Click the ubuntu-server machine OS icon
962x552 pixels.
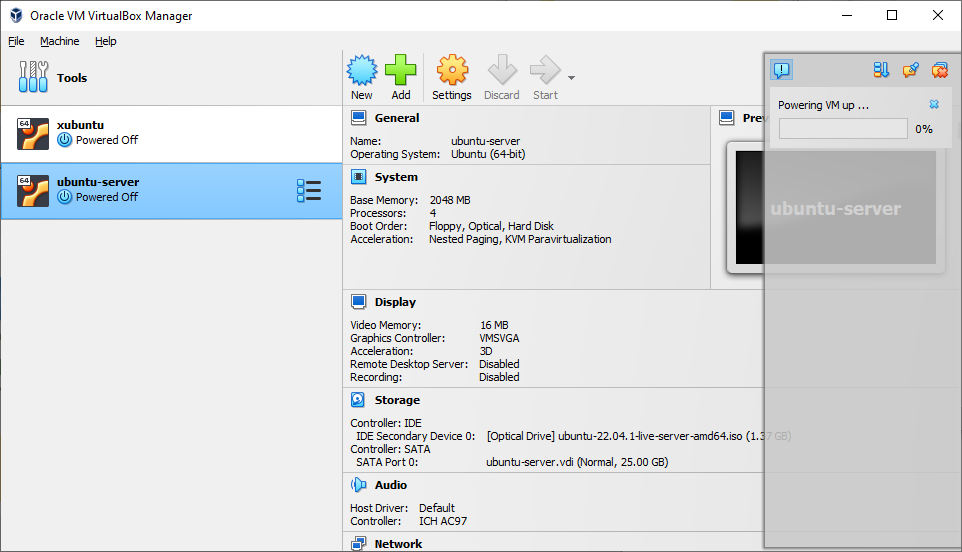33,191
